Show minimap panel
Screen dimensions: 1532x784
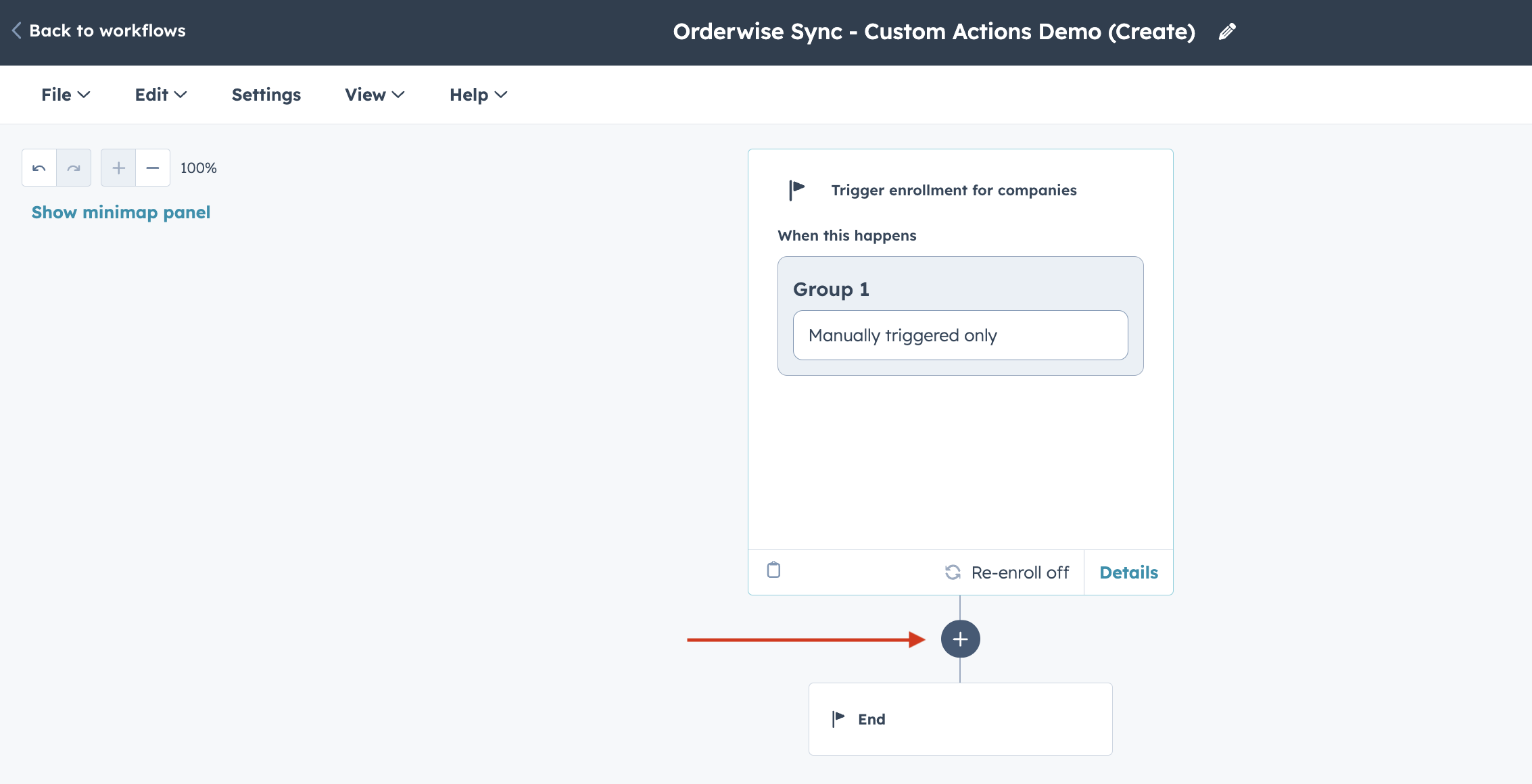click(x=121, y=212)
